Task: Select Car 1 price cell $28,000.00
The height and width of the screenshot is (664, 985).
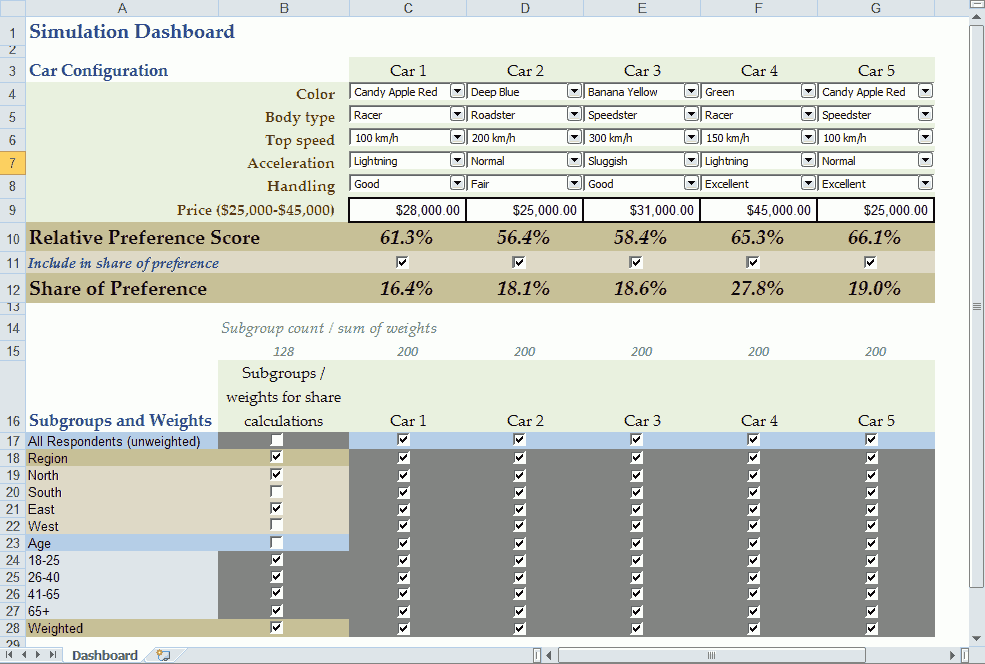Action: click(407, 210)
